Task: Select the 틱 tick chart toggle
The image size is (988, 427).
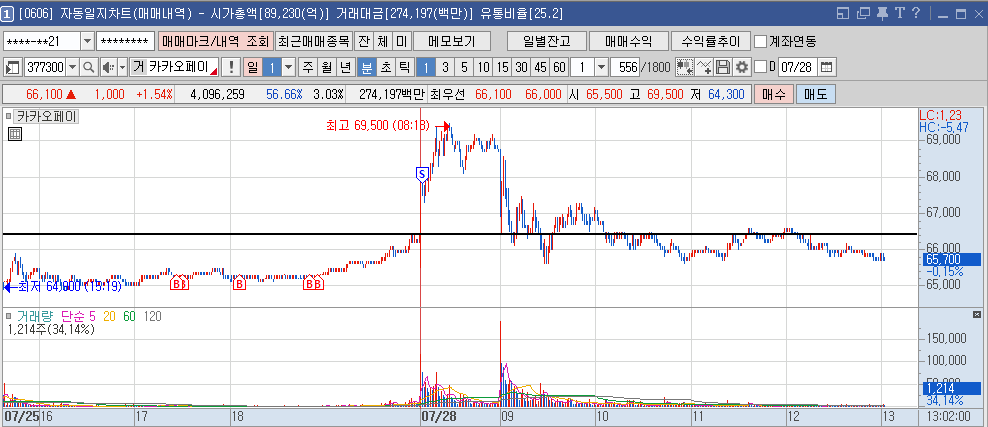Action: coord(405,67)
